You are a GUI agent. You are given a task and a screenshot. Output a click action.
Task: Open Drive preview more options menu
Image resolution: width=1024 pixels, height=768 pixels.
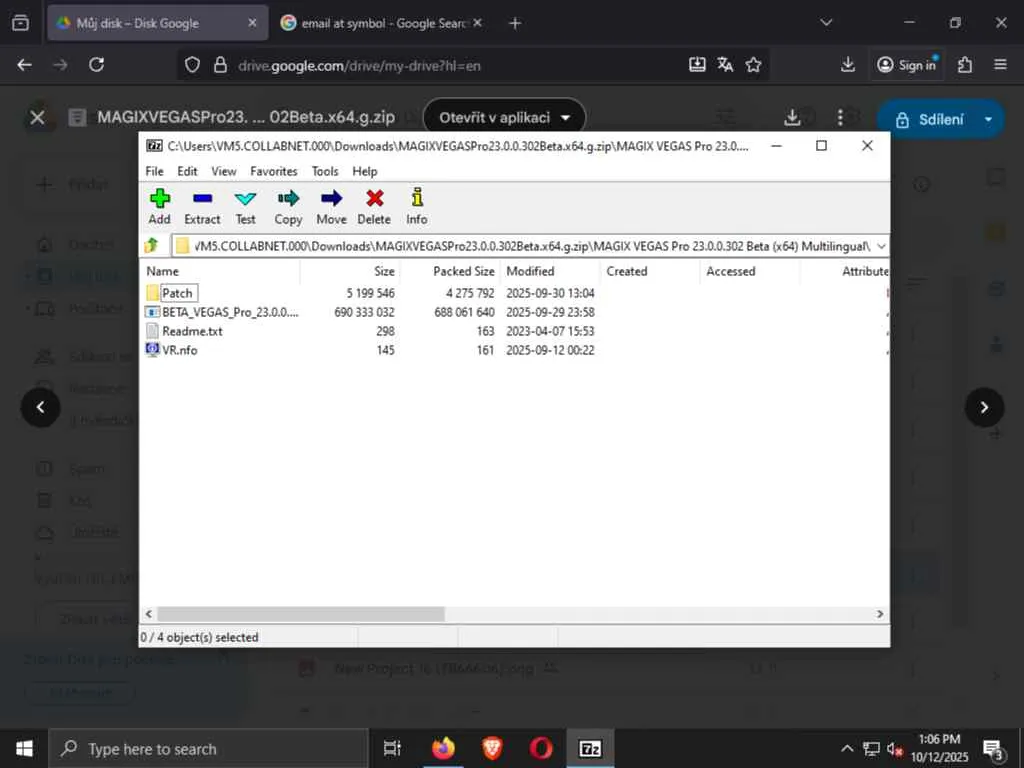tap(840, 118)
